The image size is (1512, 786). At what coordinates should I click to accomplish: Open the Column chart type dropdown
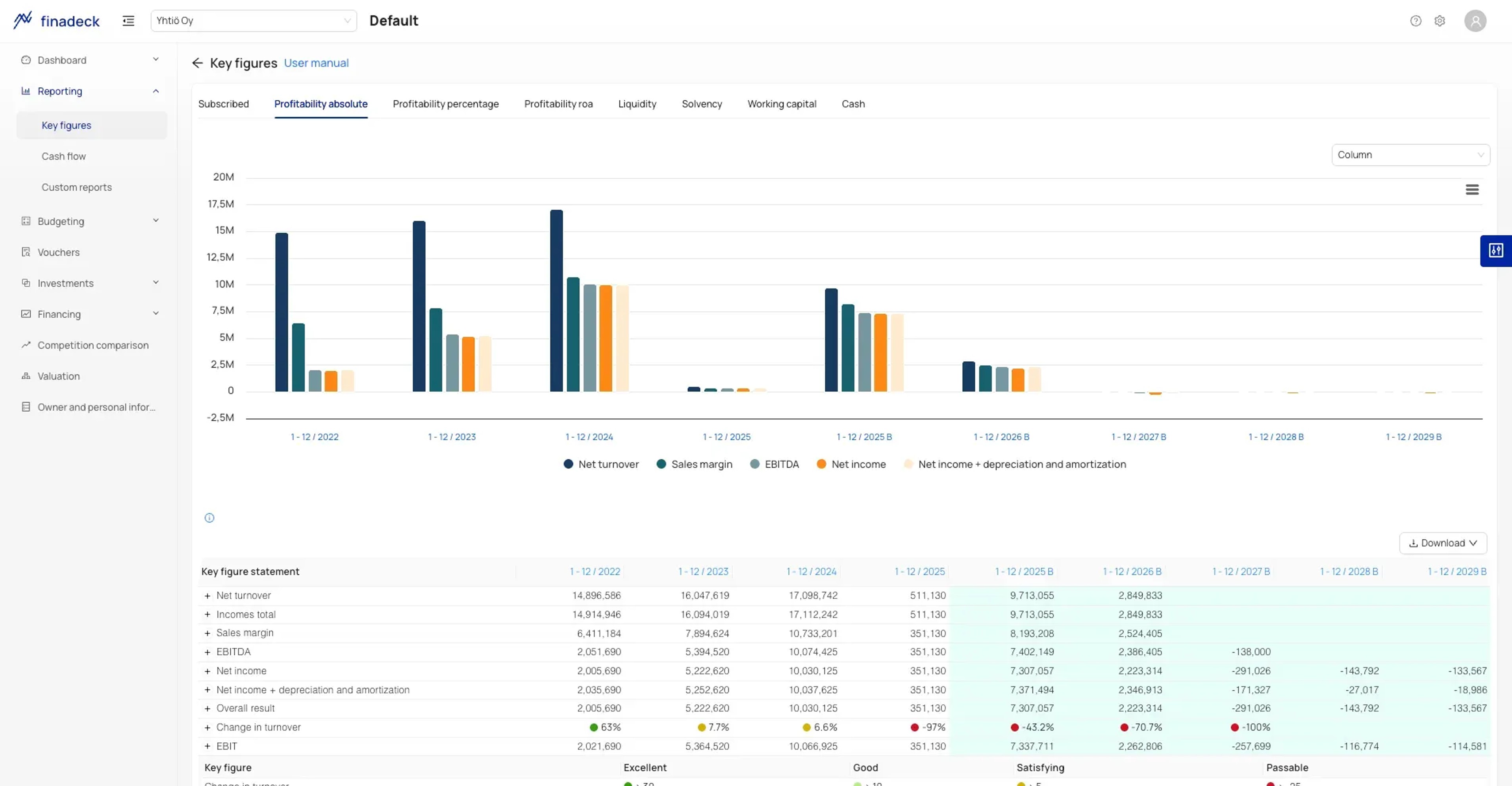pyautogui.click(x=1410, y=155)
